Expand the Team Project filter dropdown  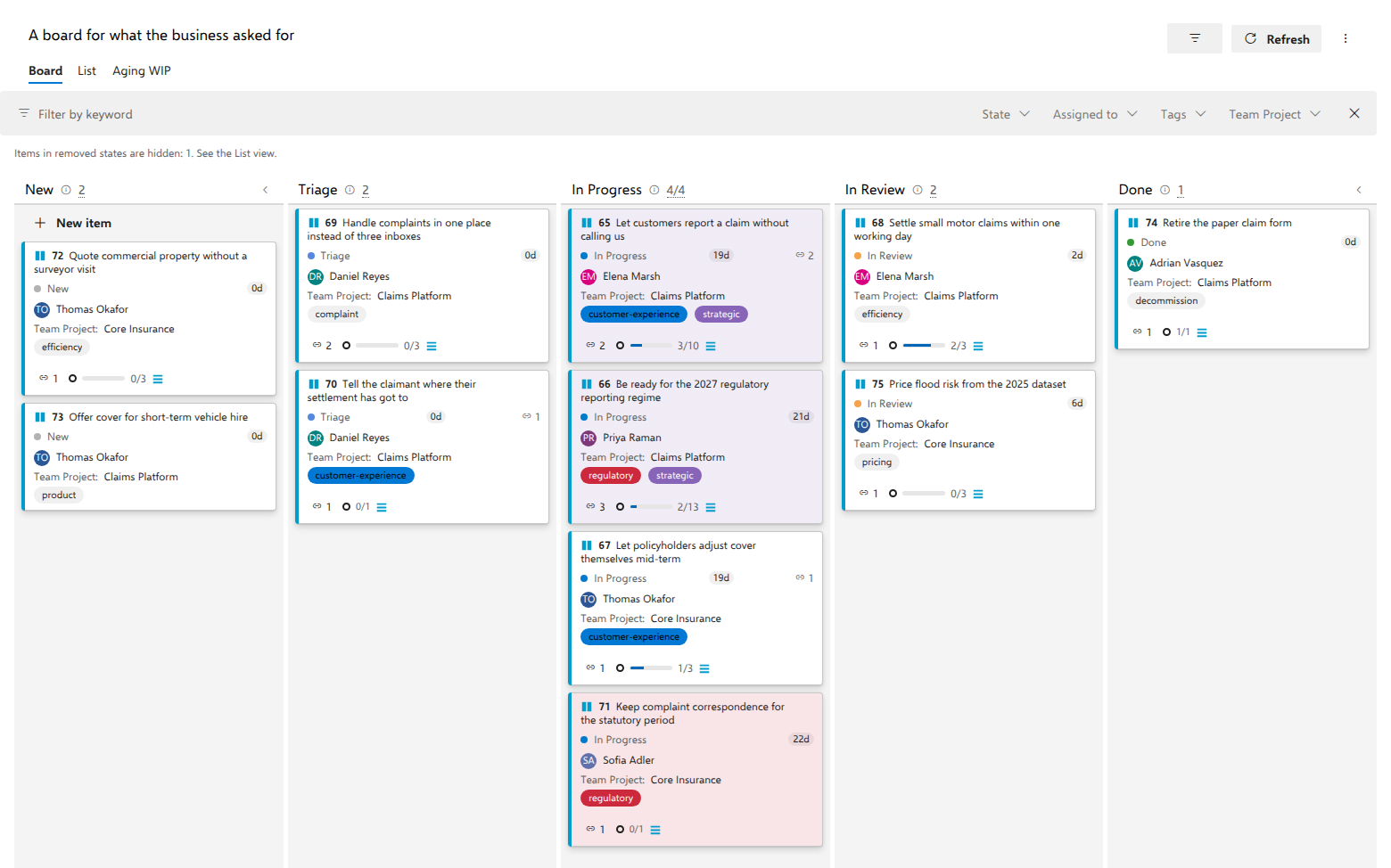pos(1274,114)
